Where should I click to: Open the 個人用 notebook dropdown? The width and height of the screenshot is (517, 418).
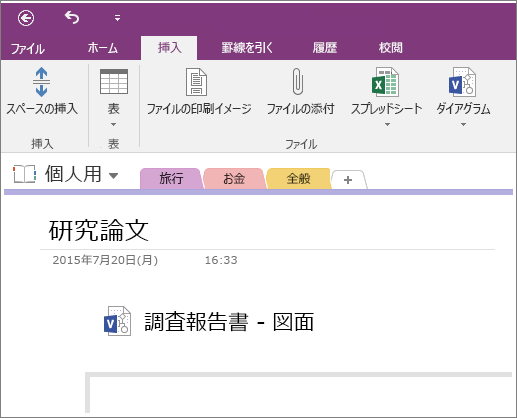tap(114, 176)
